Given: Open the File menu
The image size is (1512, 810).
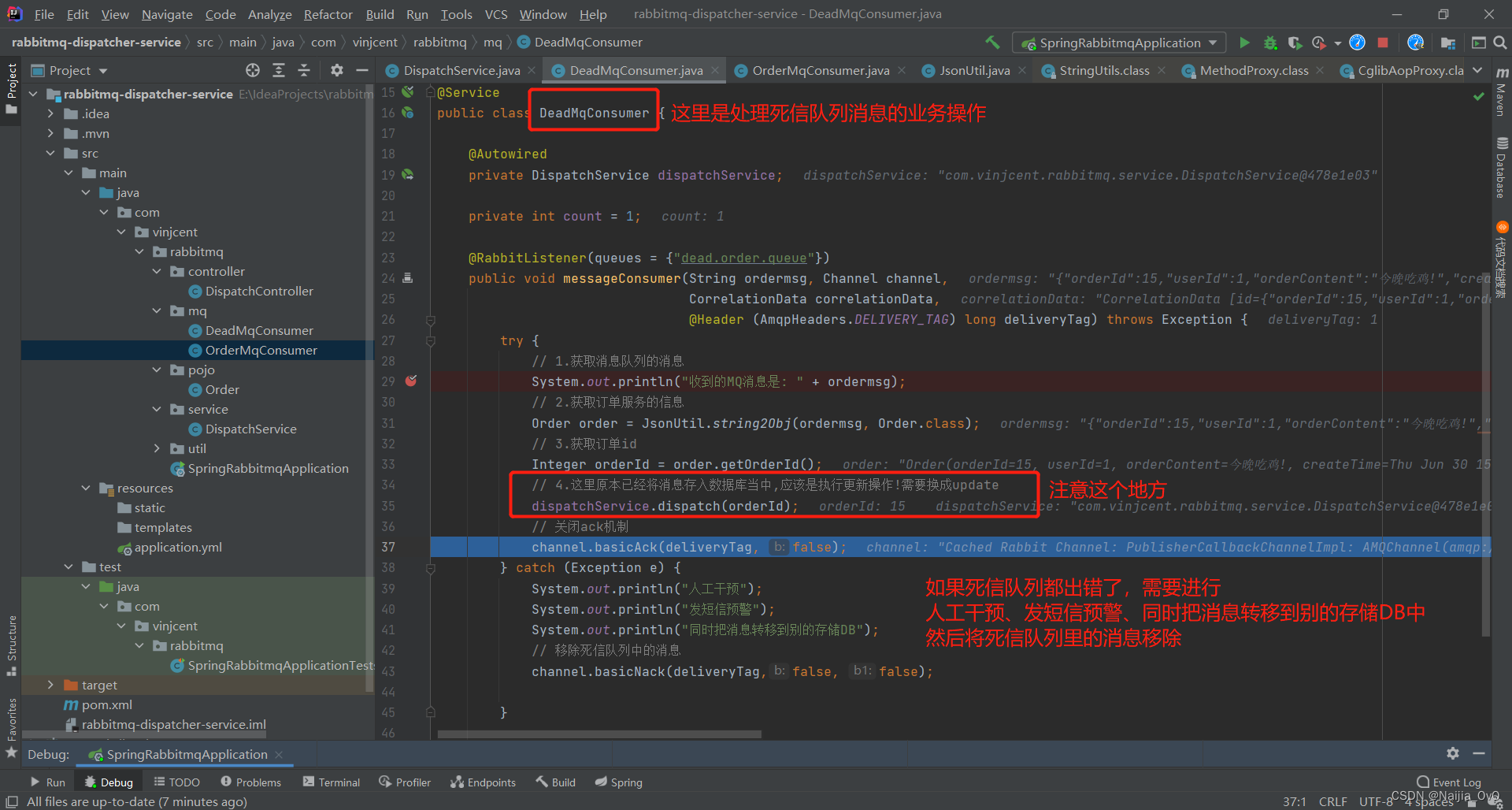Looking at the screenshot, I should coord(44,14).
